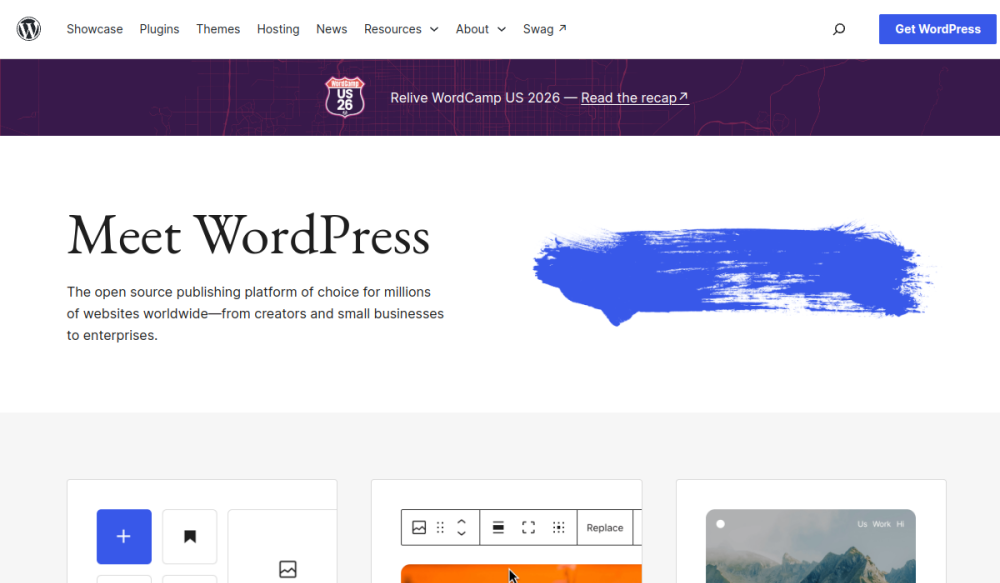Go to Themes in the nav
Screen dimensions: 1000x583
click(x=218, y=29)
